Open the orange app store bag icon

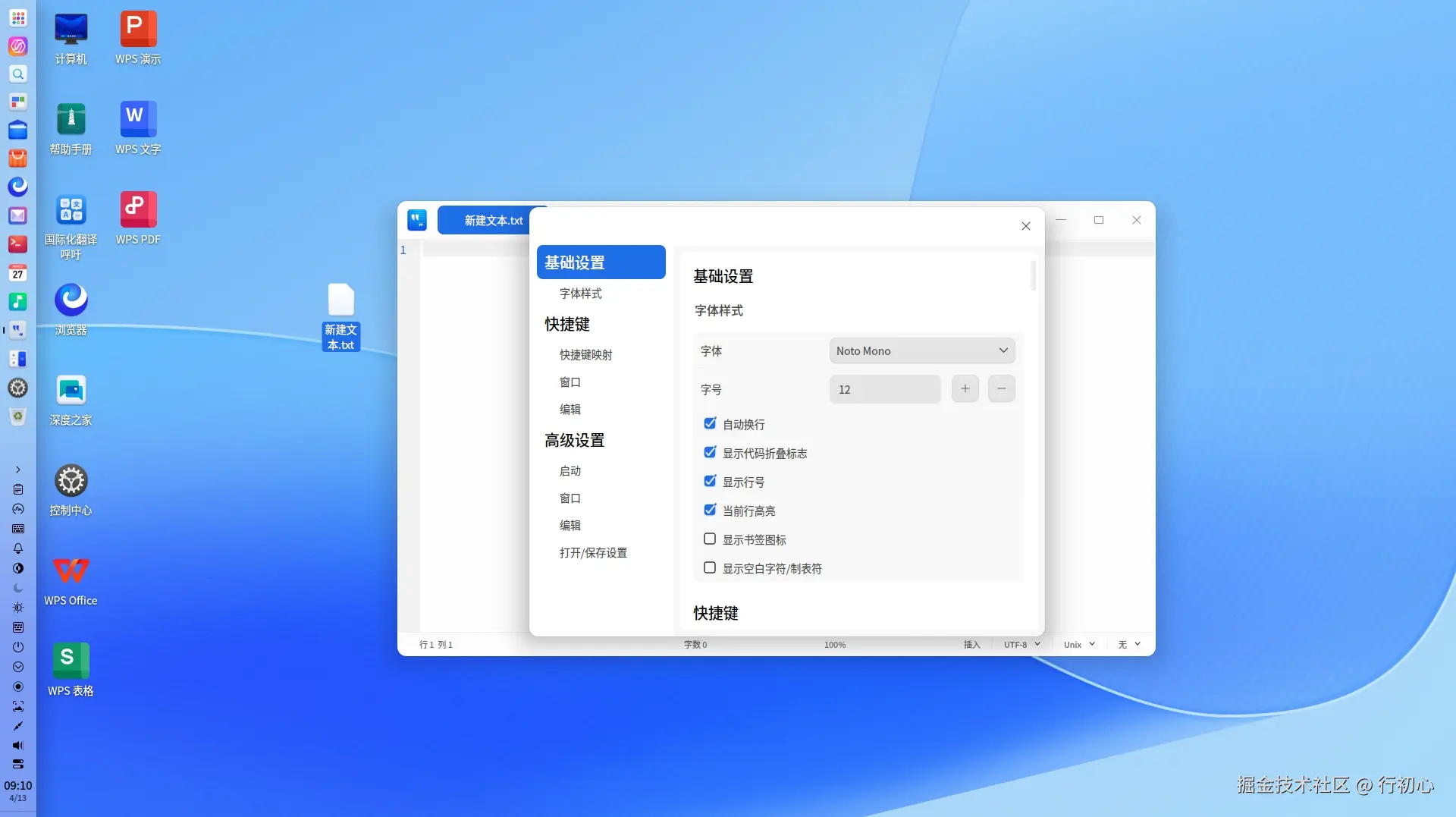point(18,159)
